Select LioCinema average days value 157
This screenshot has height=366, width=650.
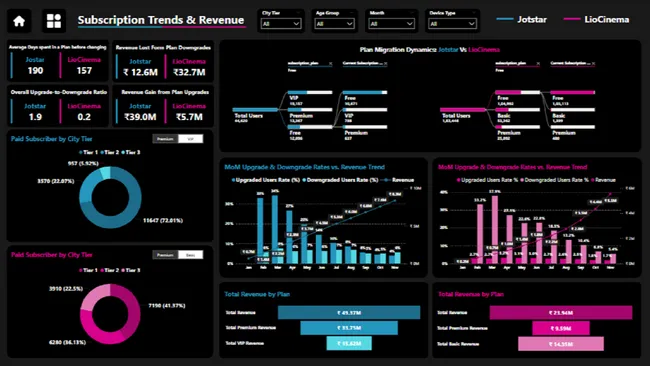click(x=84, y=70)
